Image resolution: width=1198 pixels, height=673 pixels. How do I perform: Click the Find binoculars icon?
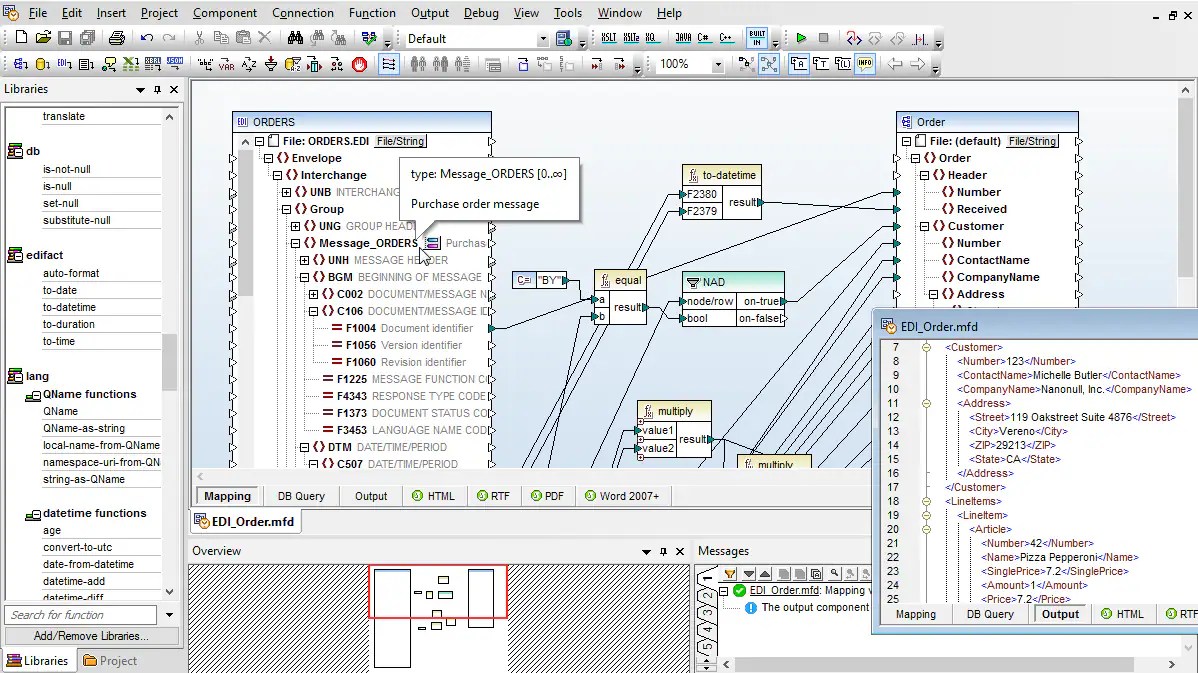[x=295, y=37]
